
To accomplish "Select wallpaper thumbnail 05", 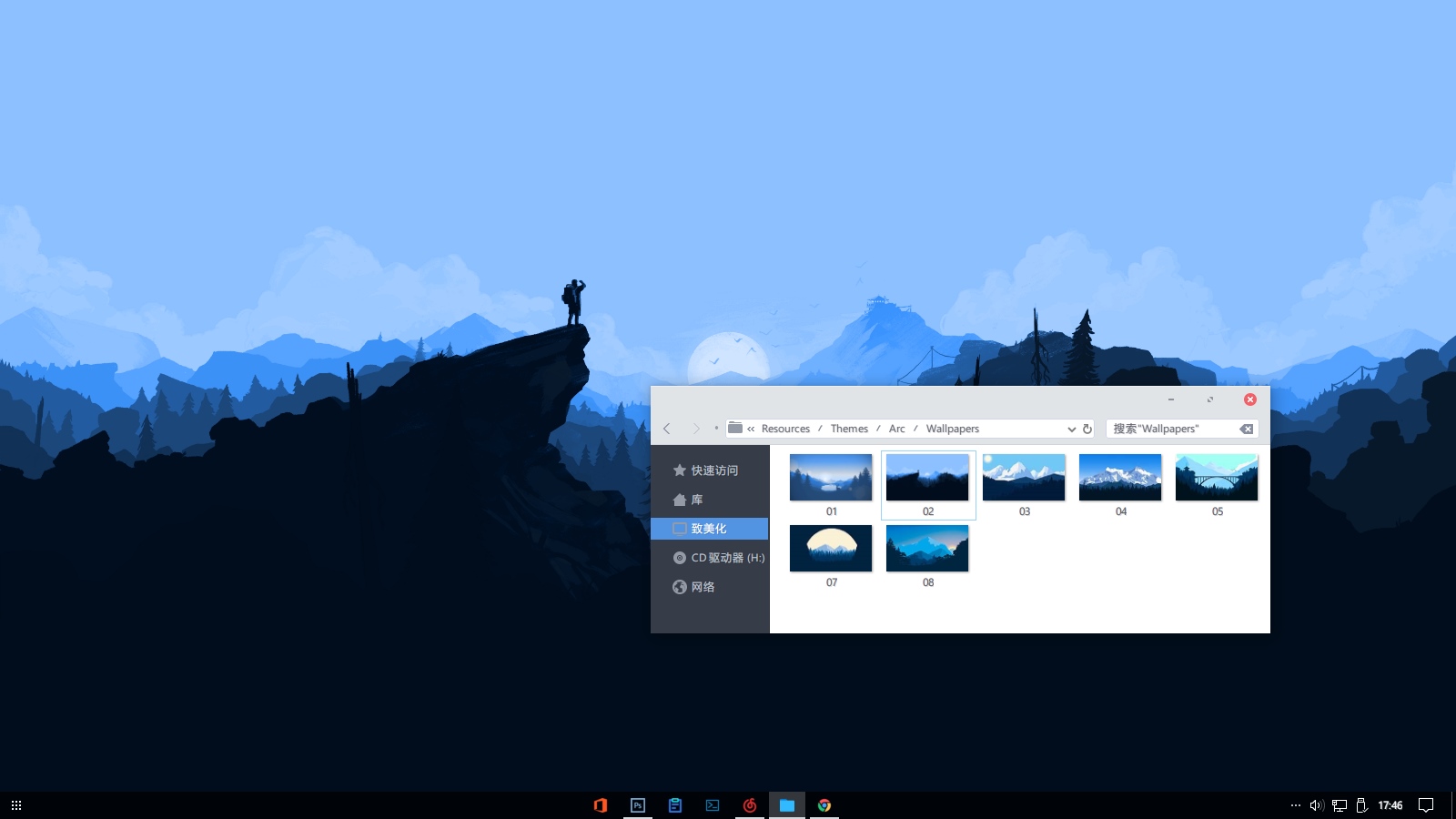I will (1217, 478).
